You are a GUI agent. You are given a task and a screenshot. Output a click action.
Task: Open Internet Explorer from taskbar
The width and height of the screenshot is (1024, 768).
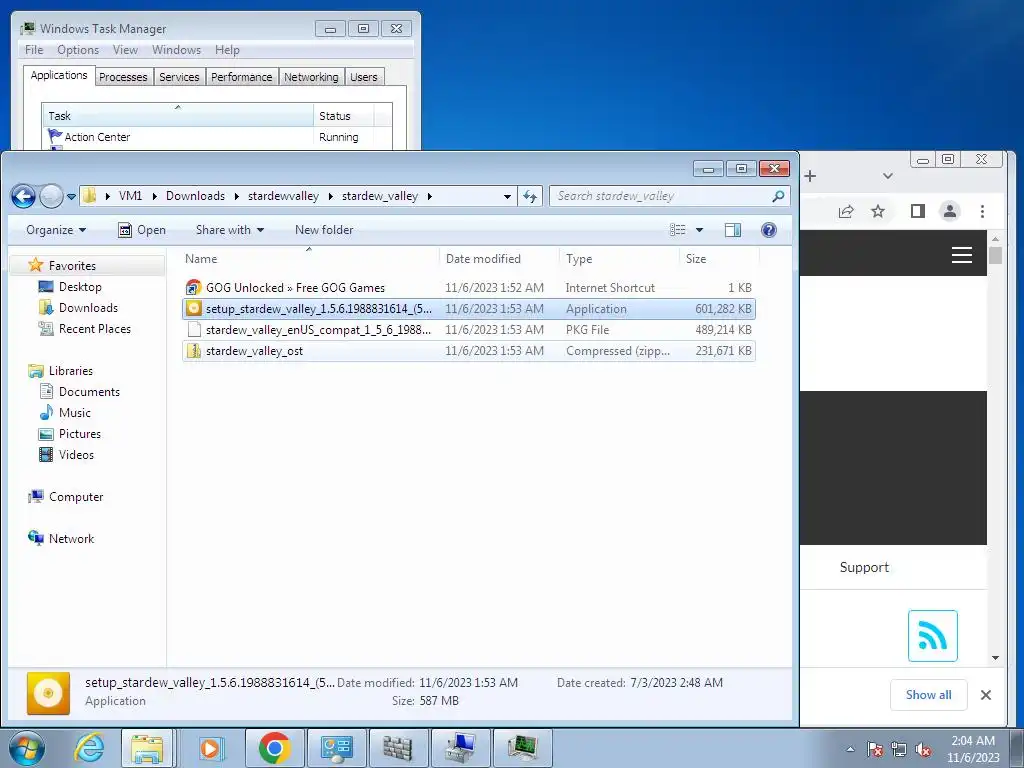click(x=89, y=748)
